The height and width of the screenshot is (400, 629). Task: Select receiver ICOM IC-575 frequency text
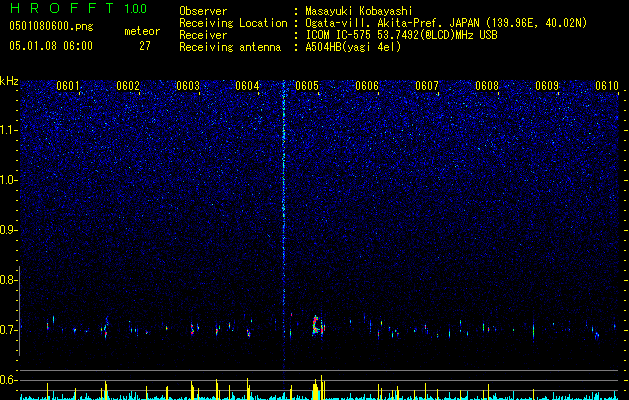[x=401, y=35]
